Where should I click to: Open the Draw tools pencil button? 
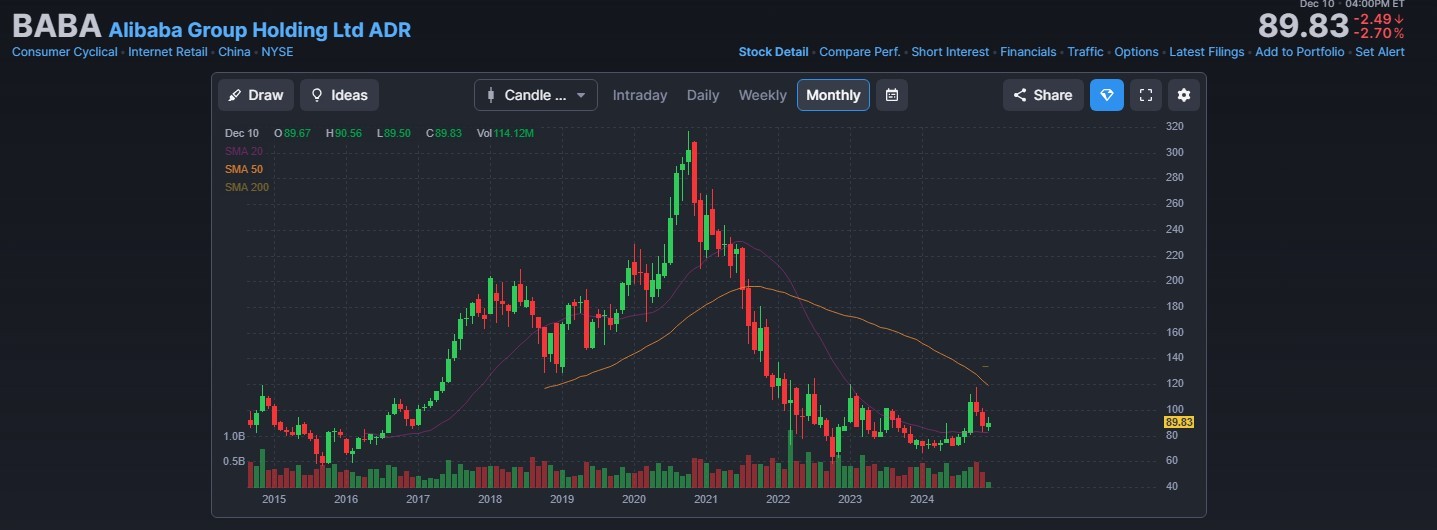256,95
